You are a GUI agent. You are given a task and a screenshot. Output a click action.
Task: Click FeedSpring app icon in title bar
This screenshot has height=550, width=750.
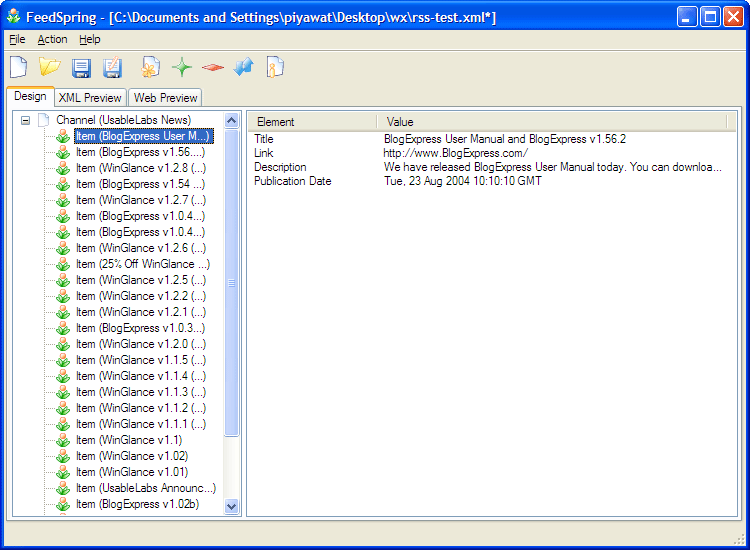(14, 17)
